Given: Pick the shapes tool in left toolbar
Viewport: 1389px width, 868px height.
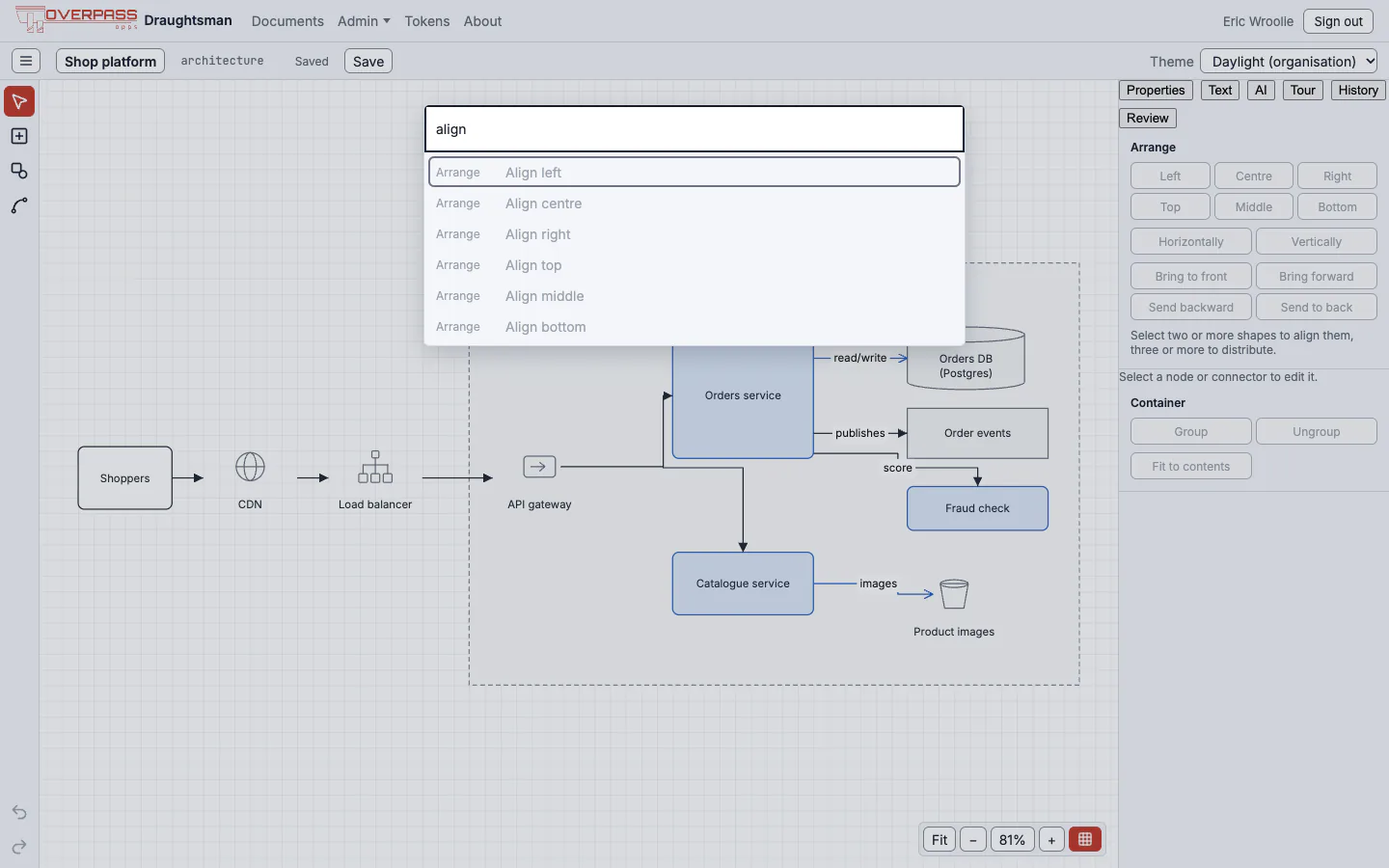Looking at the screenshot, I should pos(19,171).
